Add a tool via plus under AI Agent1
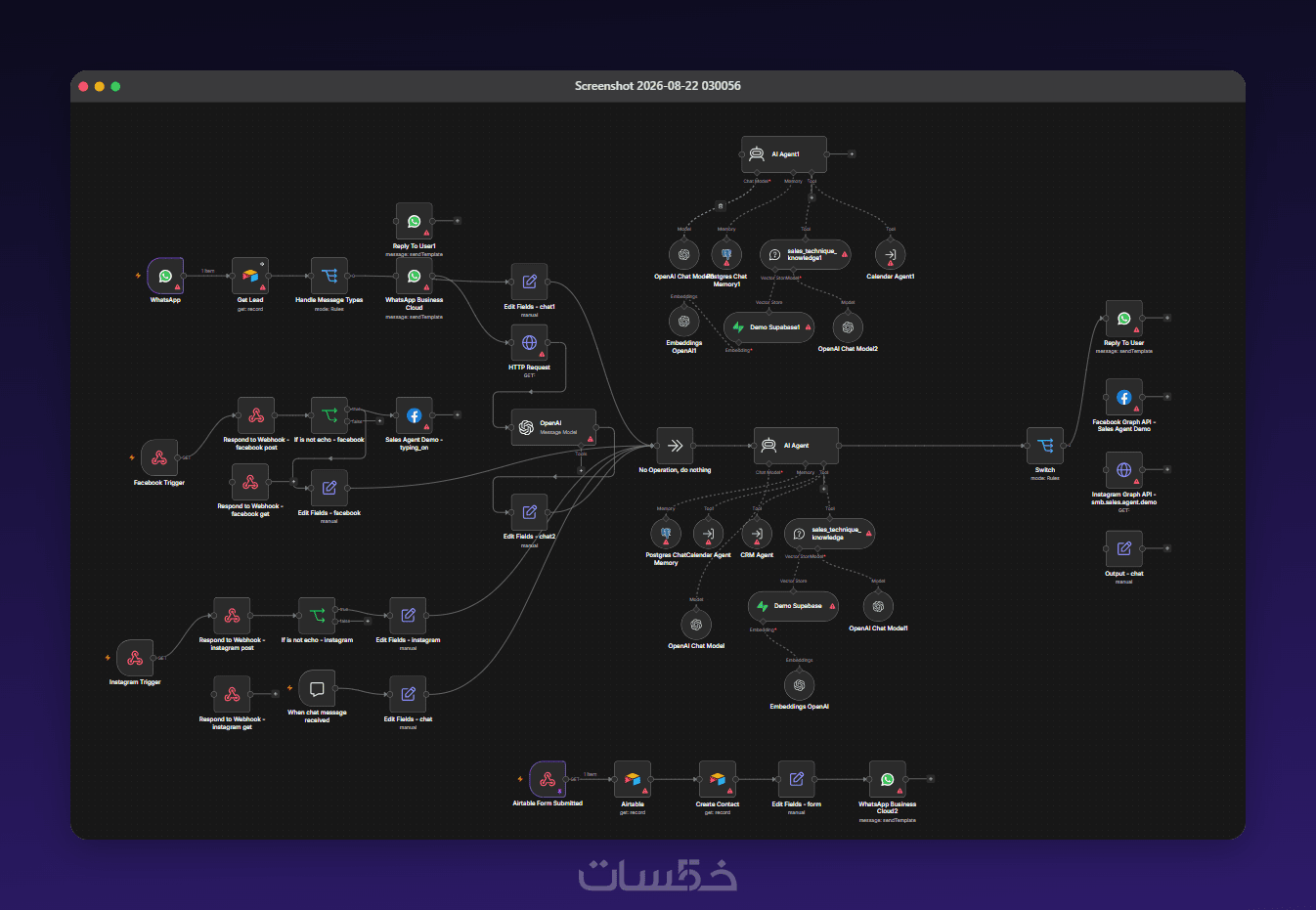The width and height of the screenshot is (1316, 910). pyautogui.click(x=812, y=197)
